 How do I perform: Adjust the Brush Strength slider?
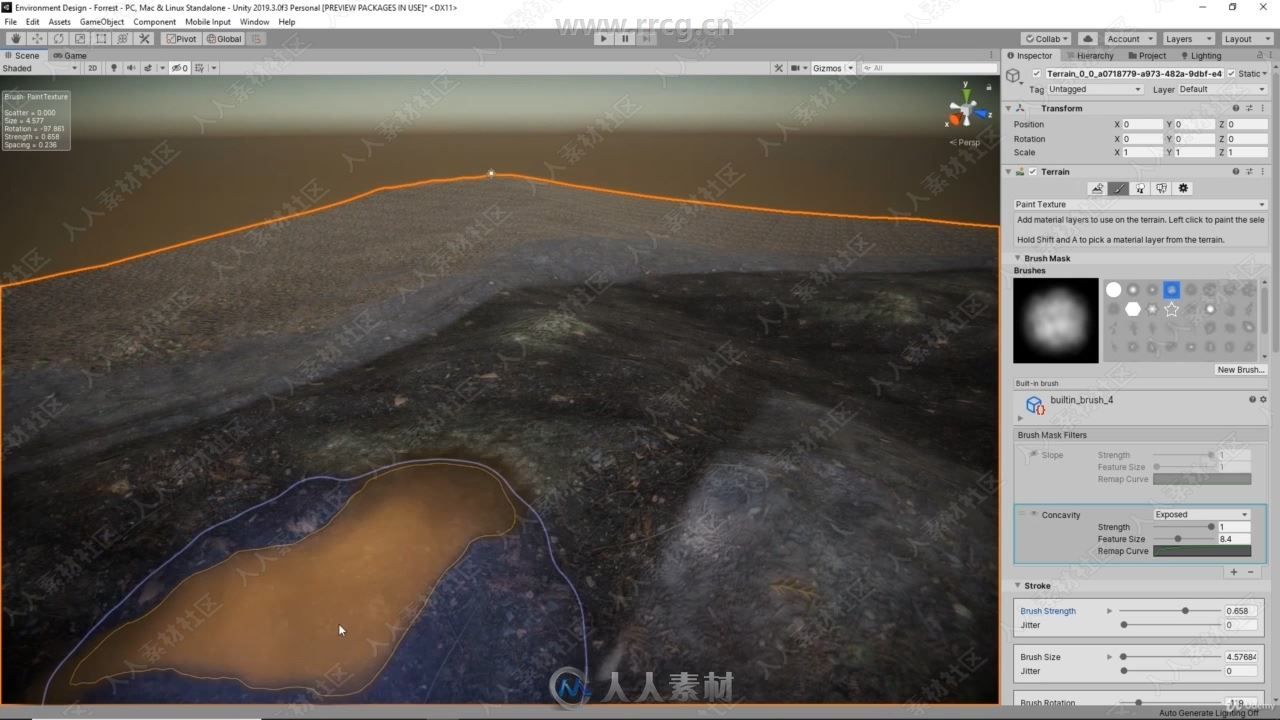tap(1169, 610)
